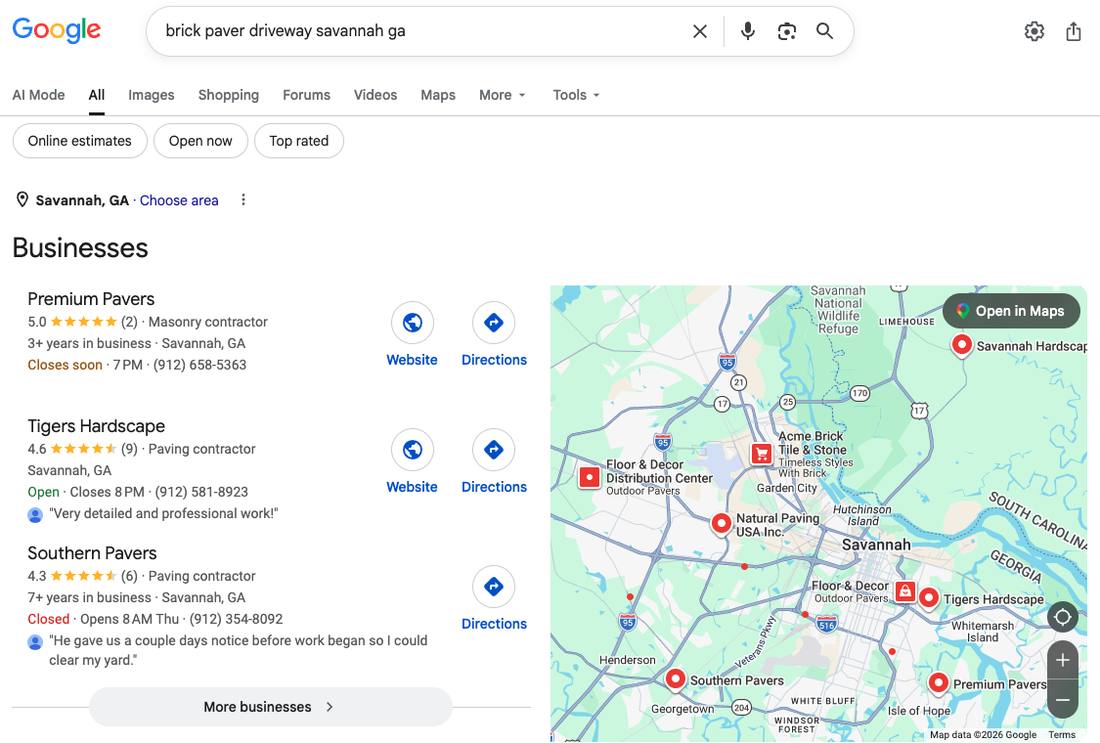
Task: Click the Directions icon for Premium Pavers
Action: (x=494, y=323)
